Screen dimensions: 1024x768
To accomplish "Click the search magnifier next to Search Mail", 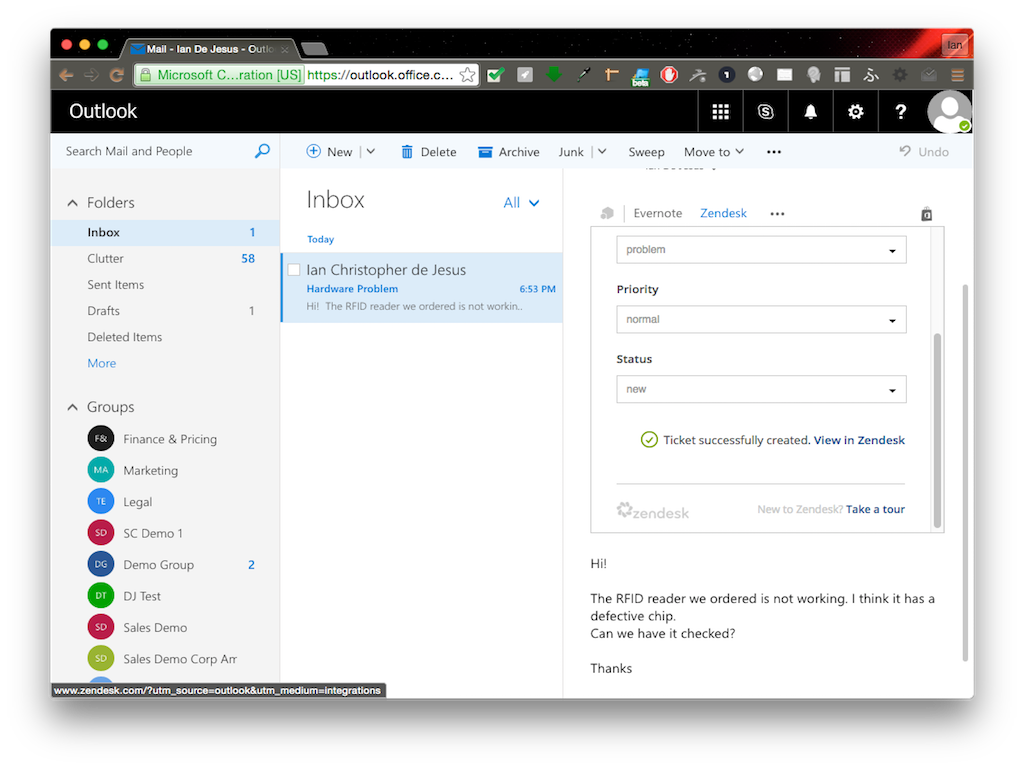I will point(261,150).
